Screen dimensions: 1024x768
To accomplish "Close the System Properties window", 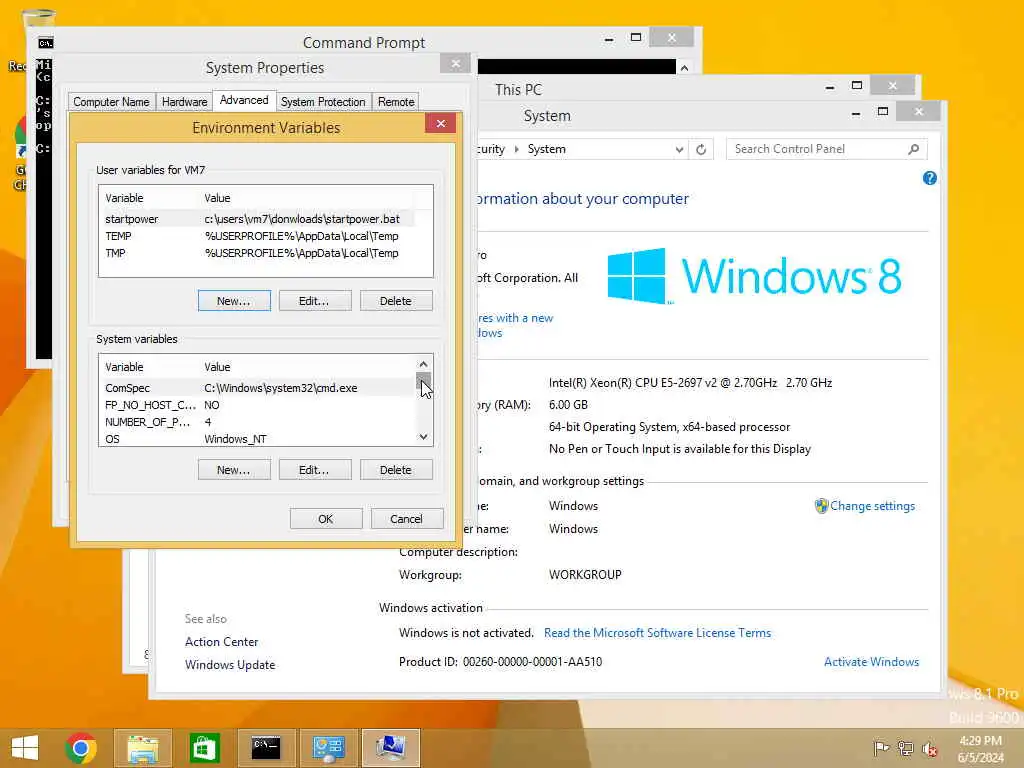I will (x=455, y=63).
